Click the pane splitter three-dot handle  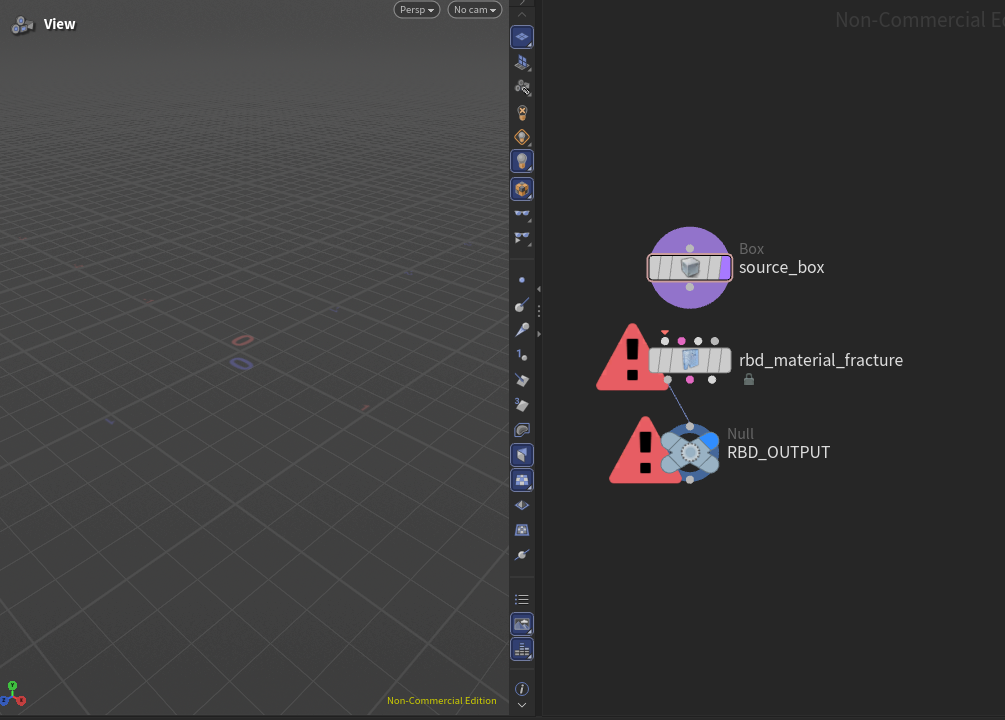pos(538,311)
